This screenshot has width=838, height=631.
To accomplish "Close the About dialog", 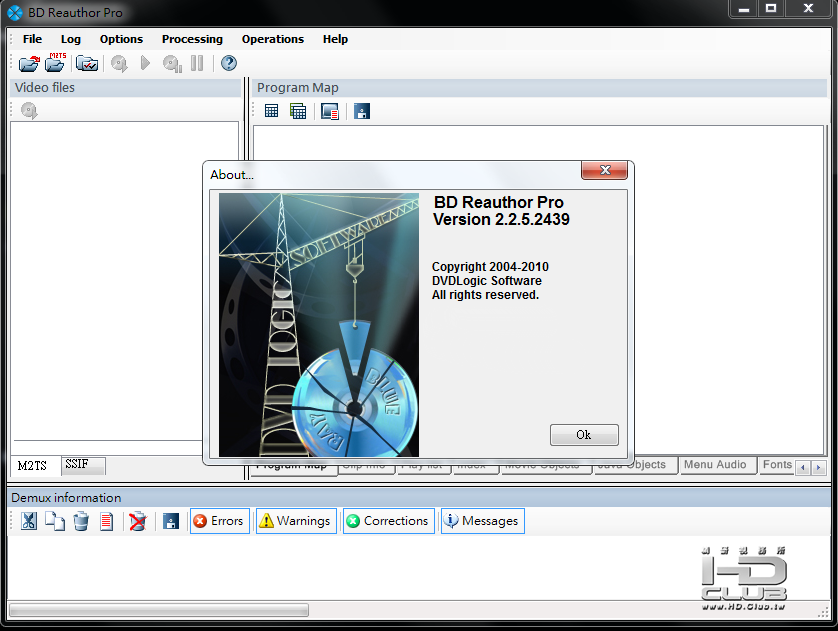I will [604, 170].
